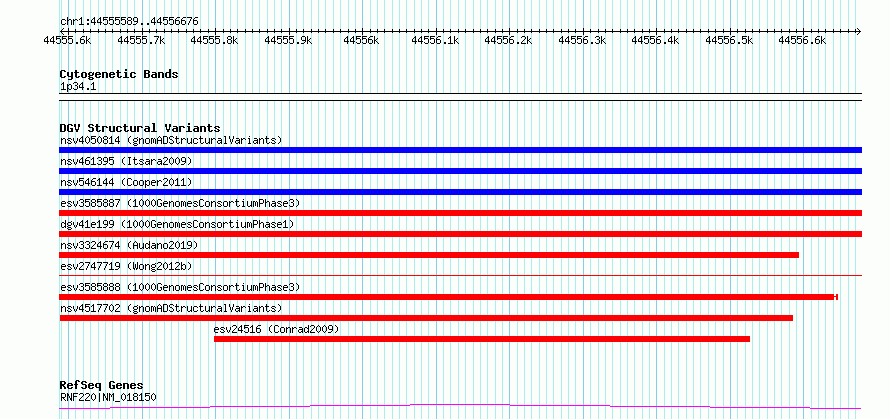The height and width of the screenshot is (419, 890).
Task: Open the esv24516 (Conrad2009) label
Action: [x=276, y=329]
